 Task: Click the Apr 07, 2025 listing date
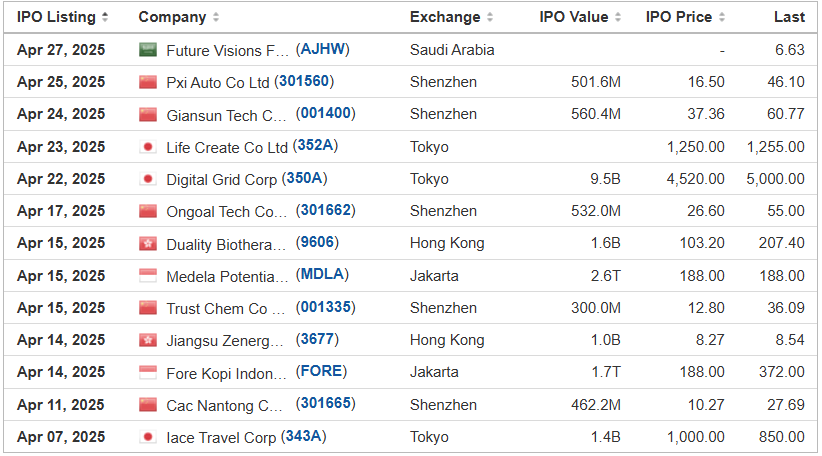[61, 437]
